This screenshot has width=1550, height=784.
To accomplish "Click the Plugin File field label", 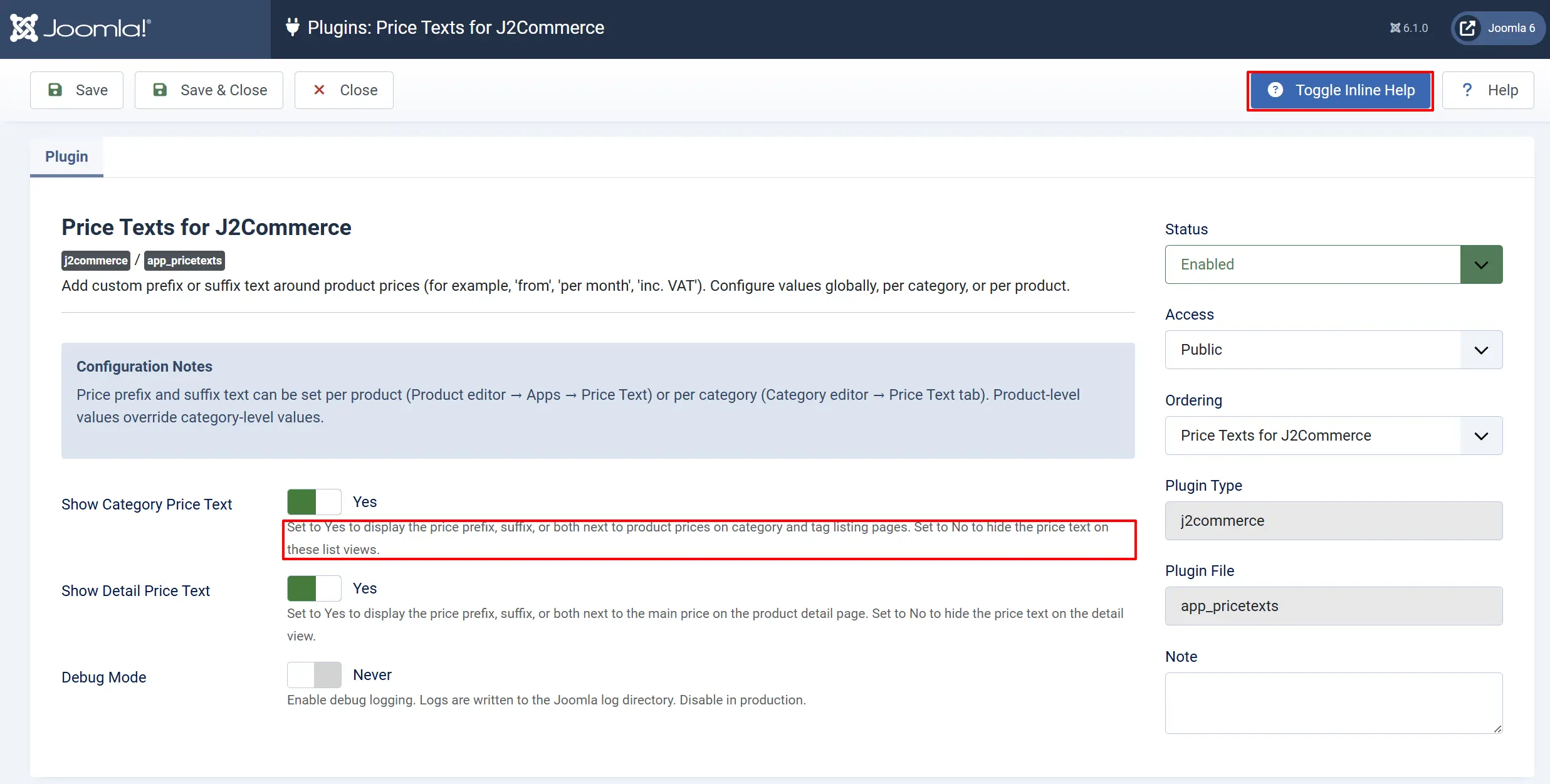I will click(x=1200, y=571).
